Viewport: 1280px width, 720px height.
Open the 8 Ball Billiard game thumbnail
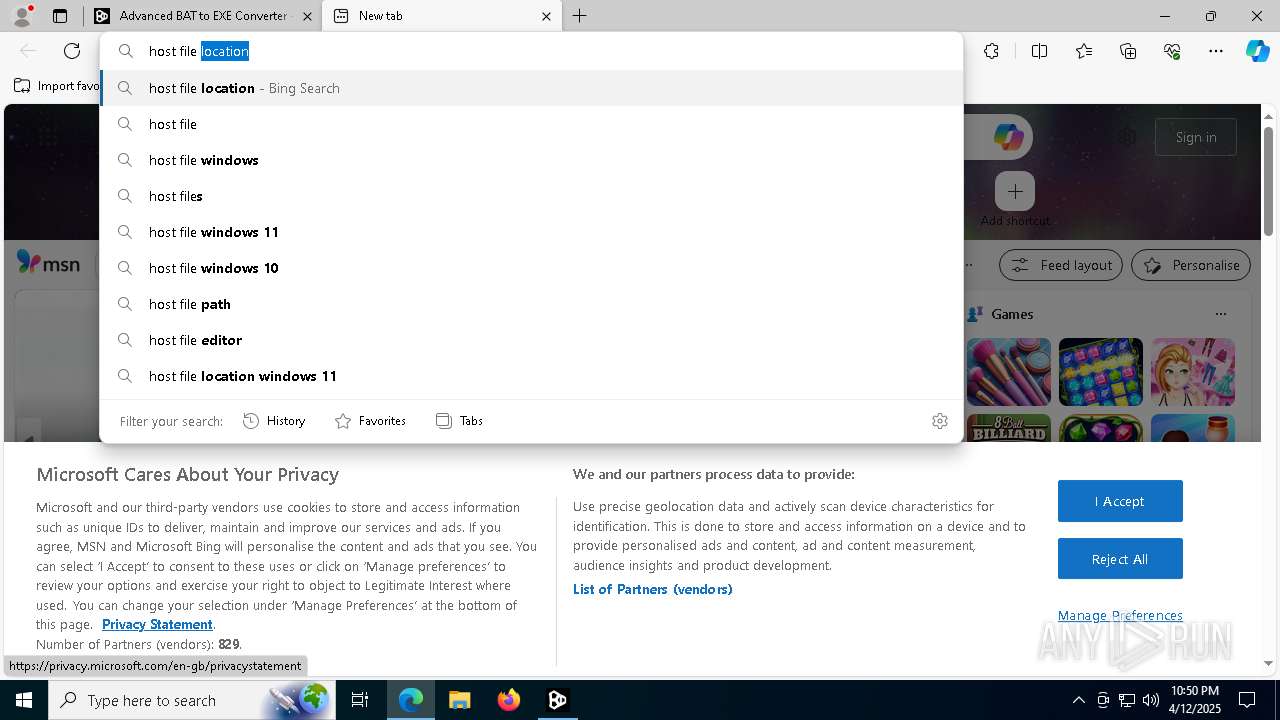tap(1009, 428)
